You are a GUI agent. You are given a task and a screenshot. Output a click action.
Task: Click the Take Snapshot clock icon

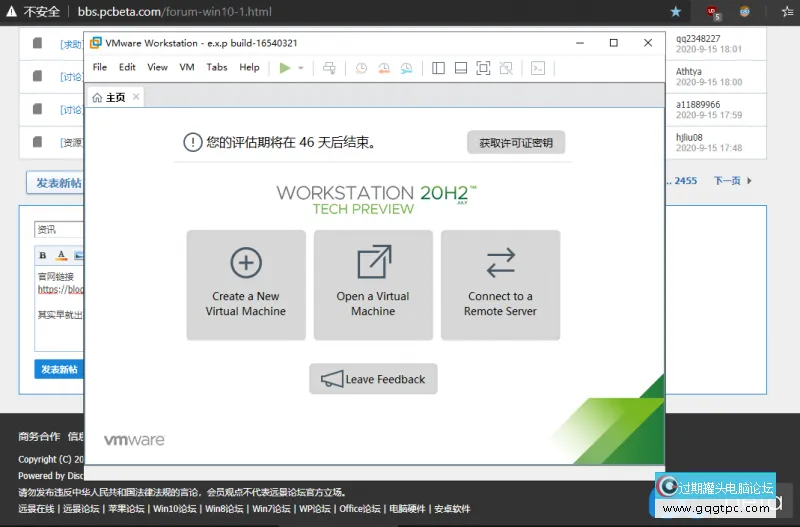(x=361, y=68)
